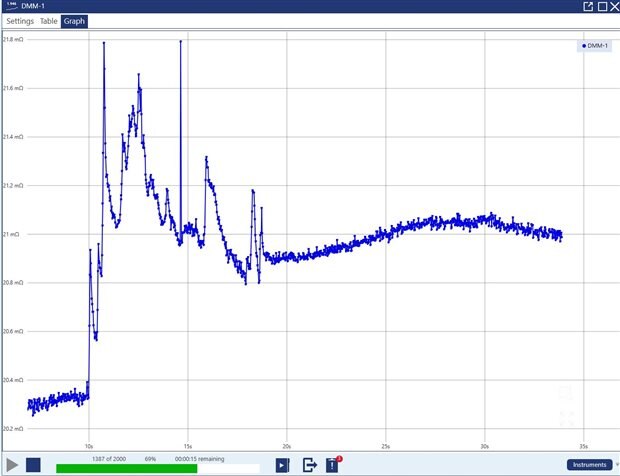
Task: Maximize the DMM-1 panel
Action: coord(602,6)
